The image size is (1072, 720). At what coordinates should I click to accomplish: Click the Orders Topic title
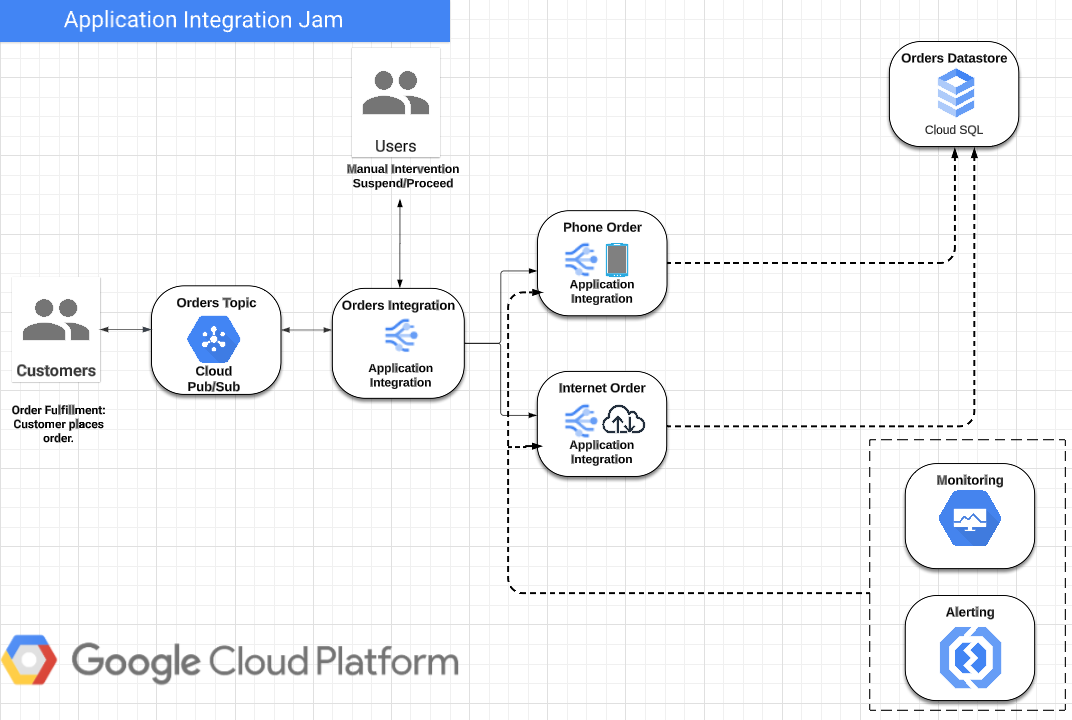[x=216, y=302]
